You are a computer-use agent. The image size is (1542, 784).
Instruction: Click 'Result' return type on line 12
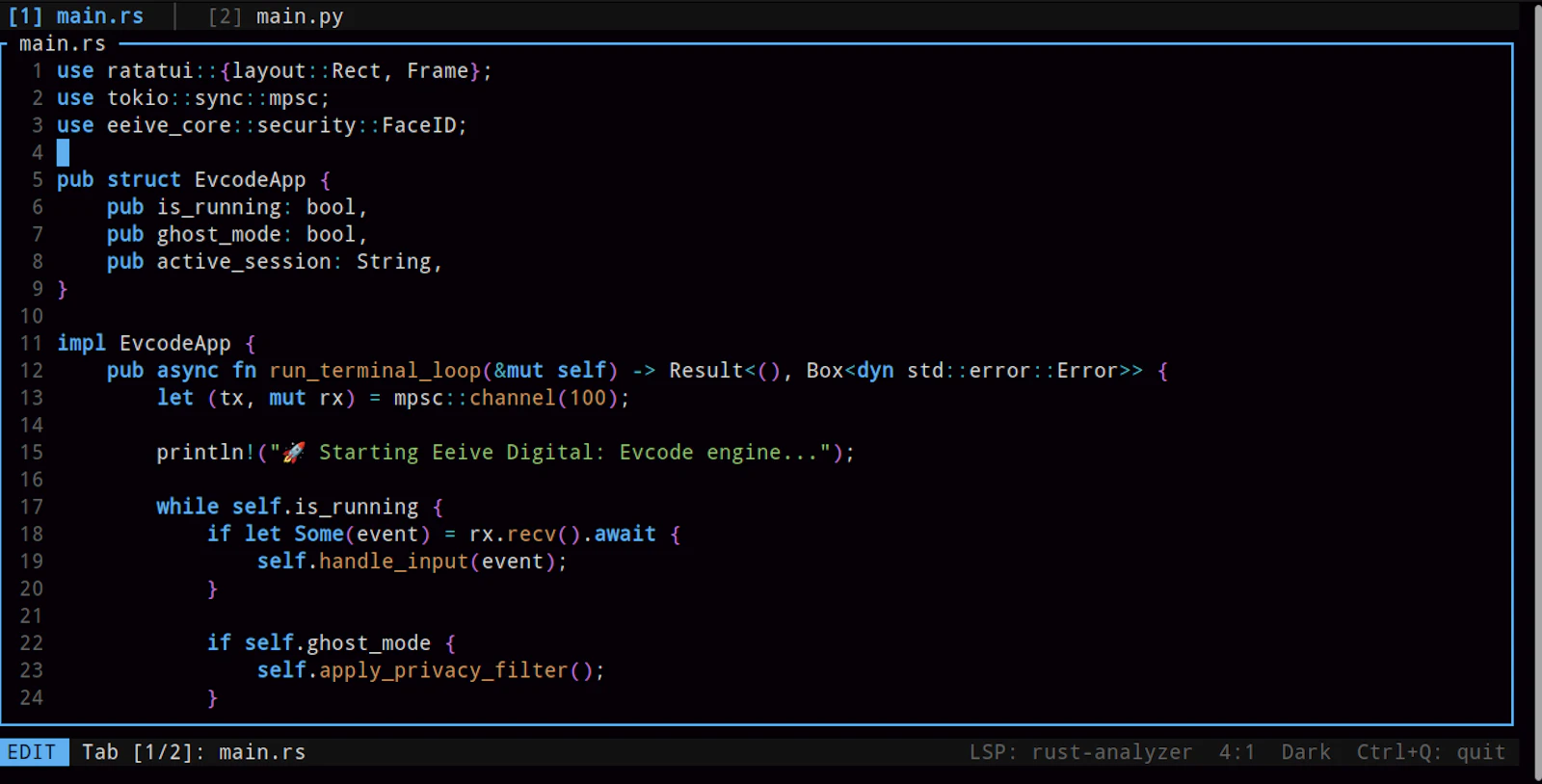(x=706, y=371)
